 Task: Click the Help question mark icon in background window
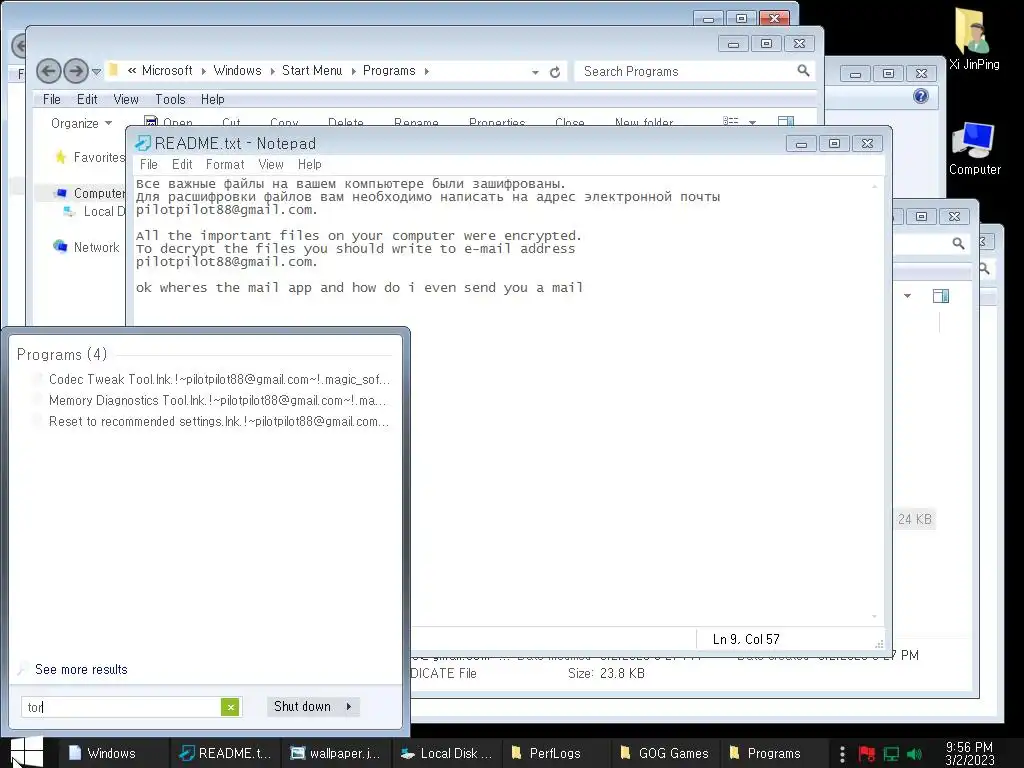pyautogui.click(x=921, y=97)
